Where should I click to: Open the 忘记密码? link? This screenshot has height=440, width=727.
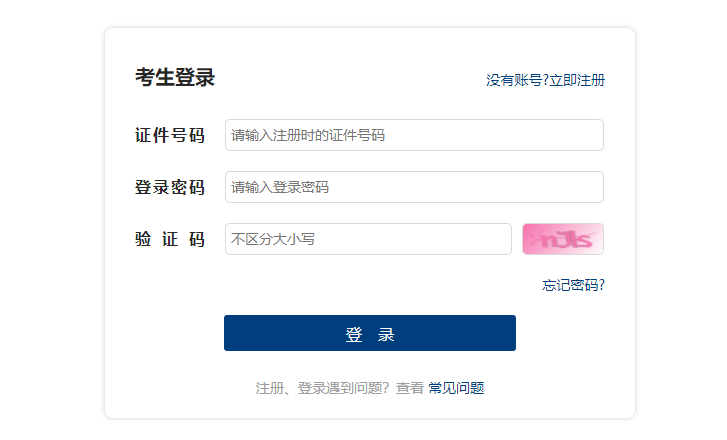point(574,285)
